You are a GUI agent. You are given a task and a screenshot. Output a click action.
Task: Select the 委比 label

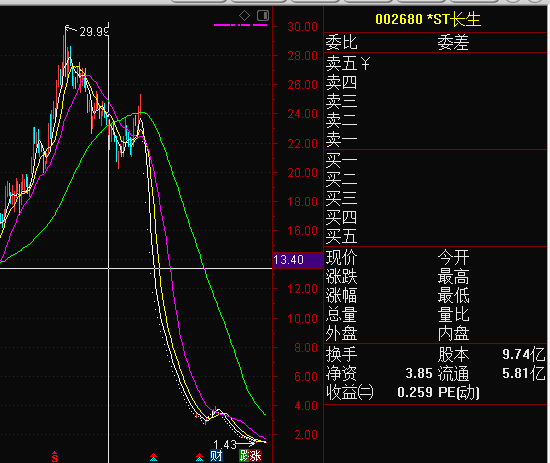341,43
